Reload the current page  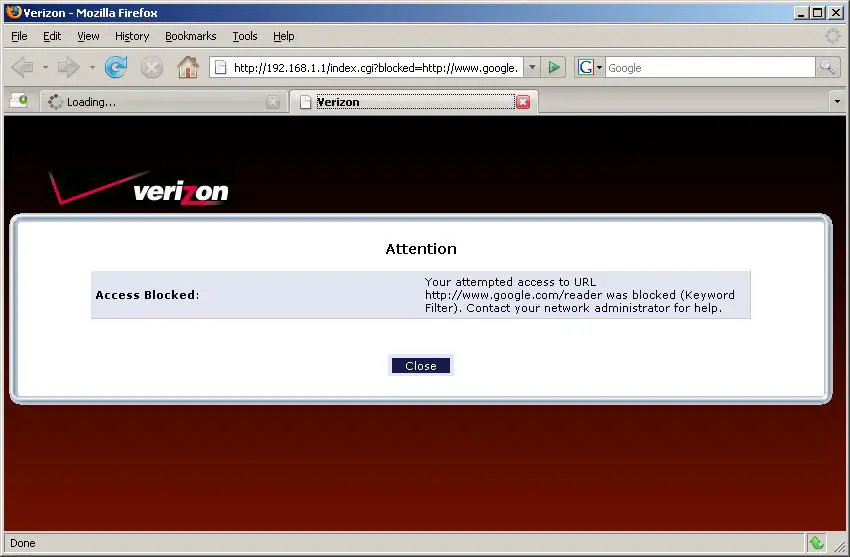(x=116, y=68)
